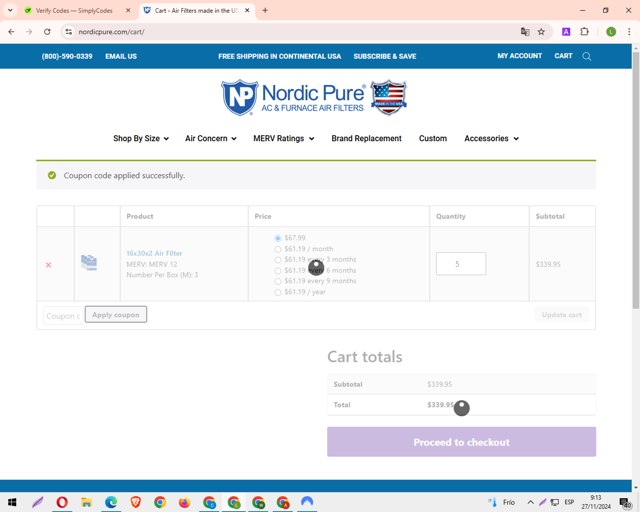Click the Made in USA flag badge
Screen dimensions: 640x512
389,97
